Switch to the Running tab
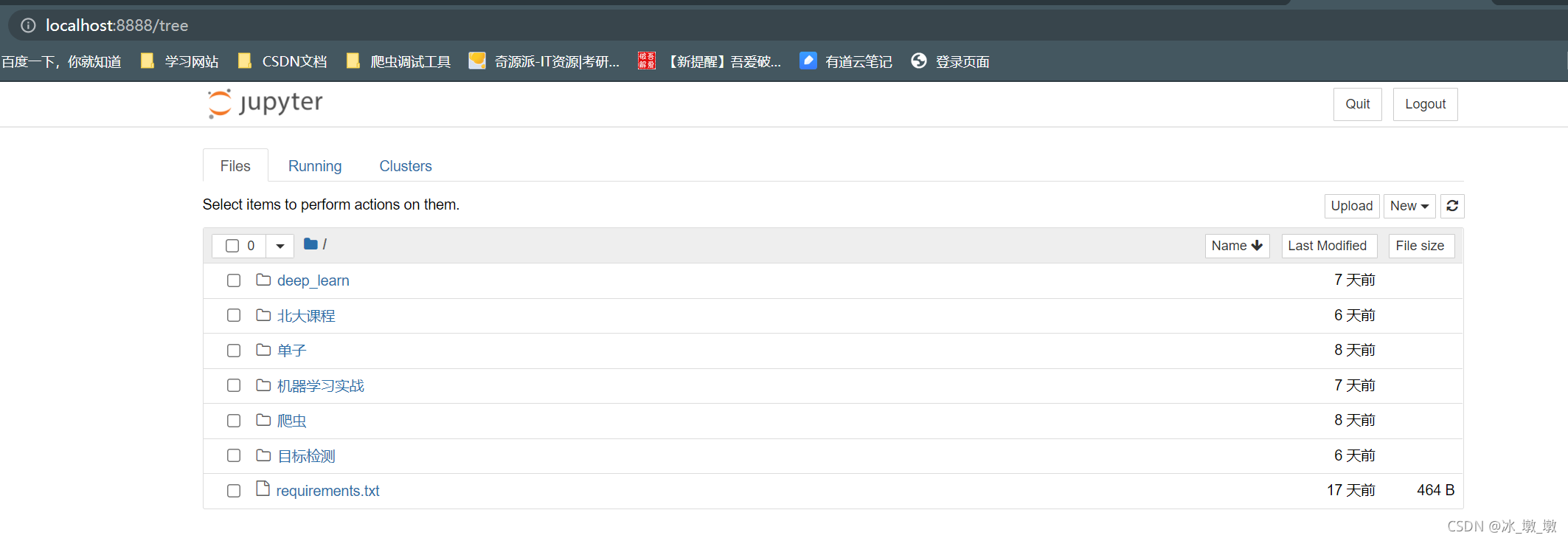 pyautogui.click(x=315, y=166)
